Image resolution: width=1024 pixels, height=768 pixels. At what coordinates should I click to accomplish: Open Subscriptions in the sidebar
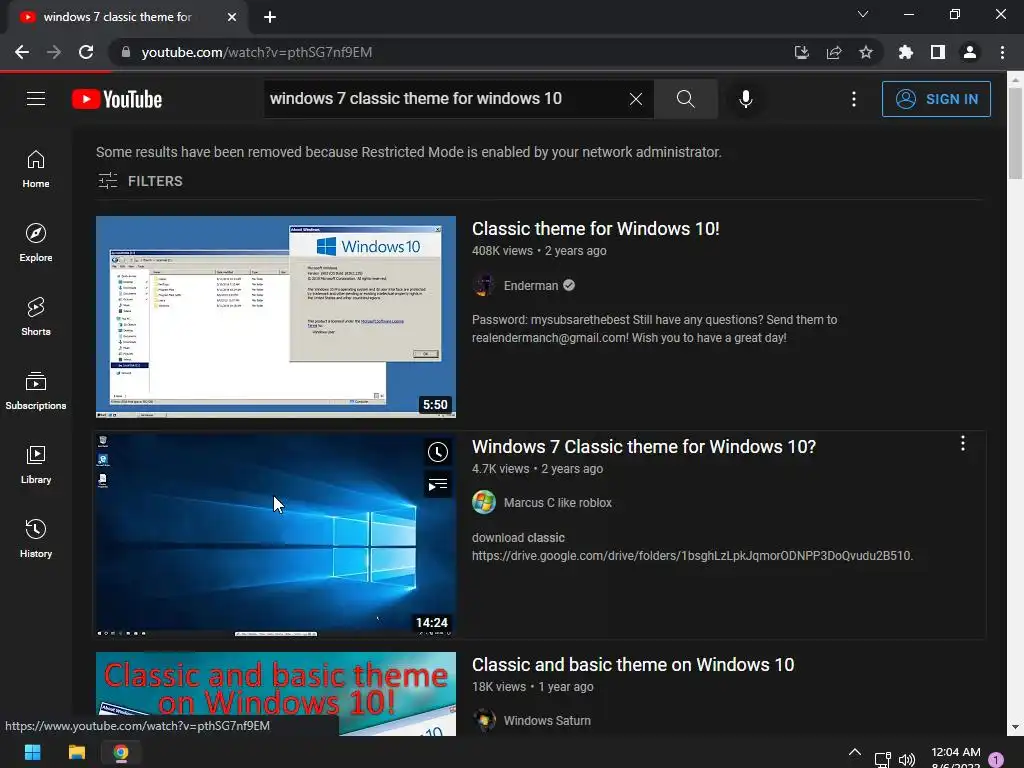(36, 391)
